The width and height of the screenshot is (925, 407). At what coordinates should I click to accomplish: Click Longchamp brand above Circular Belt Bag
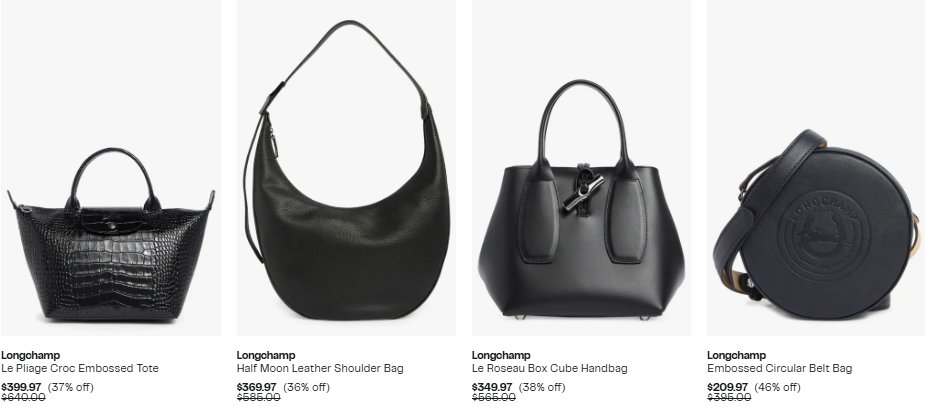coord(736,355)
